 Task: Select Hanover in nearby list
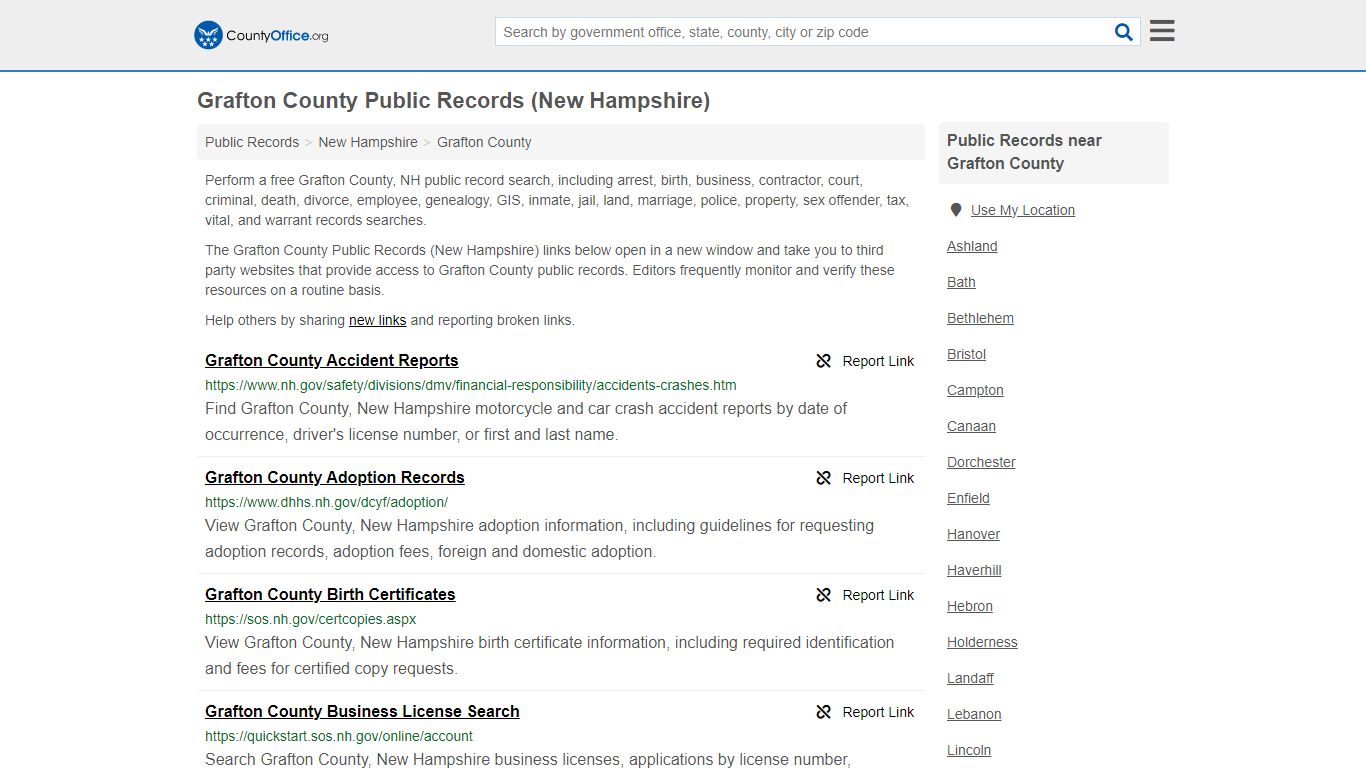click(973, 534)
